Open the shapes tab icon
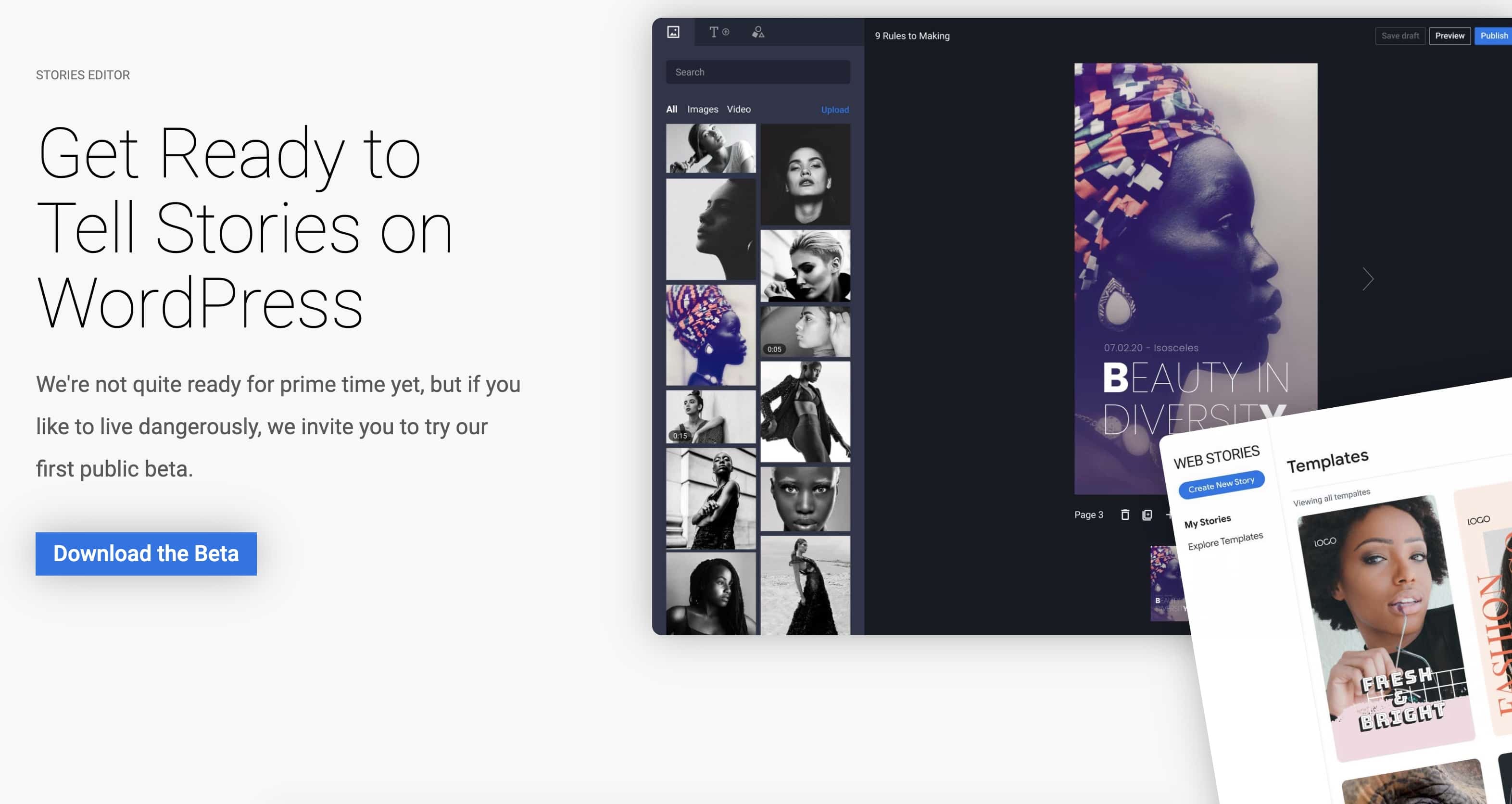 tap(758, 32)
